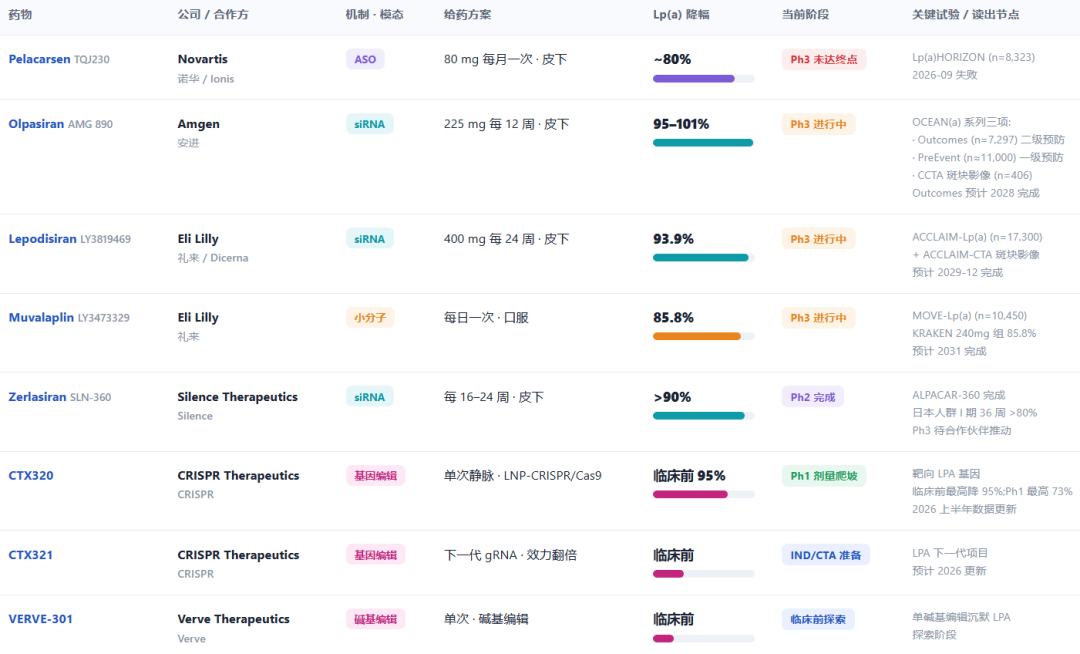
Task: Click the siRNA tag in Lepodisiran row
Action: (369, 239)
